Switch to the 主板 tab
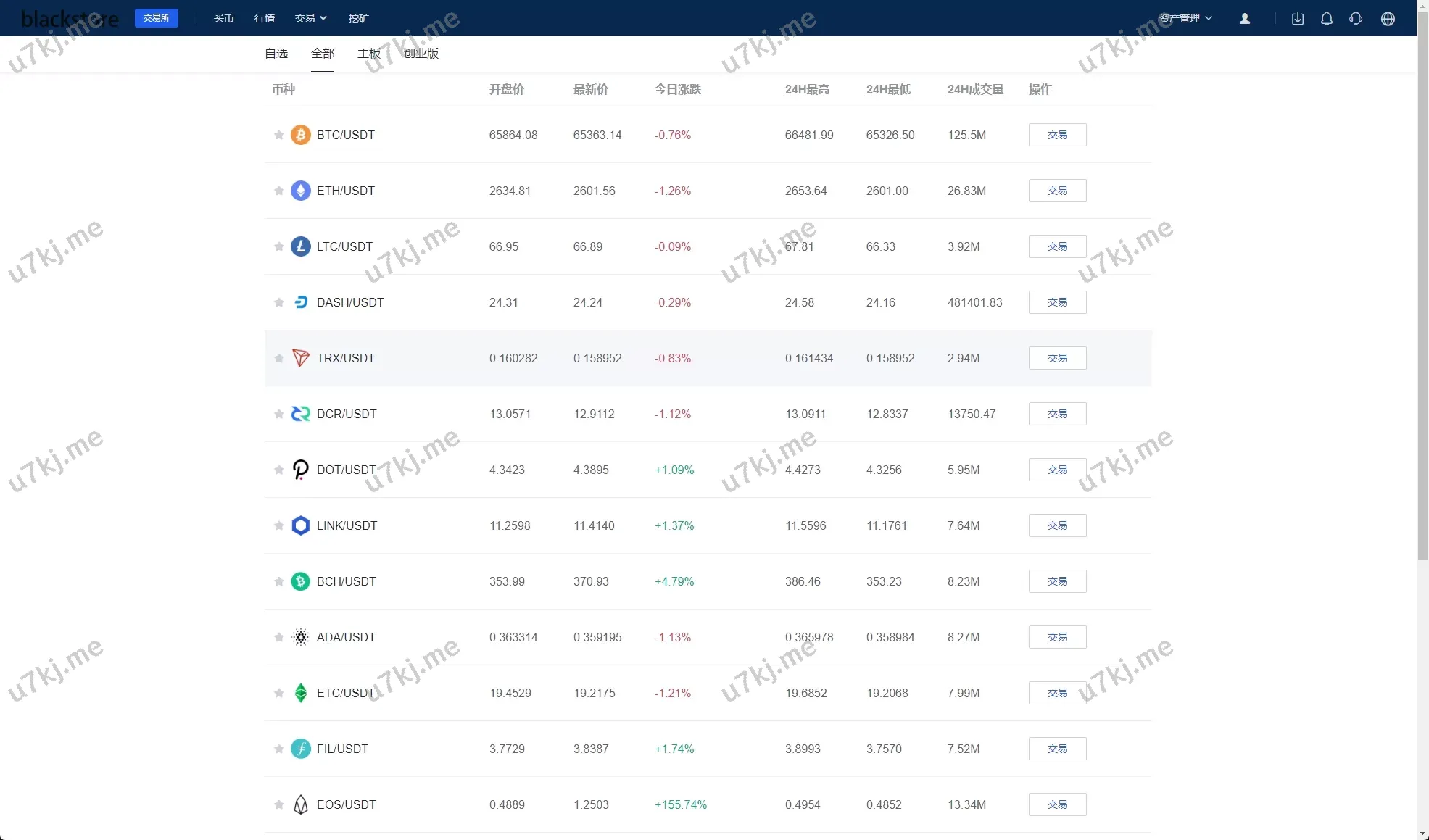1429x840 pixels. pos(368,54)
